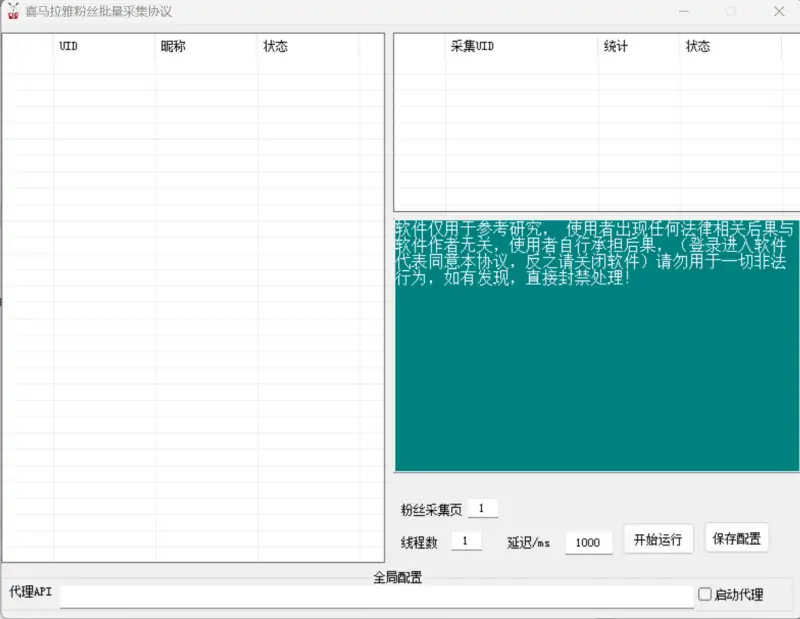Screen dimensions: 800x619
Task: Enable the 启动代理 proxy checkbox
Action: click(x=705, y=594)
